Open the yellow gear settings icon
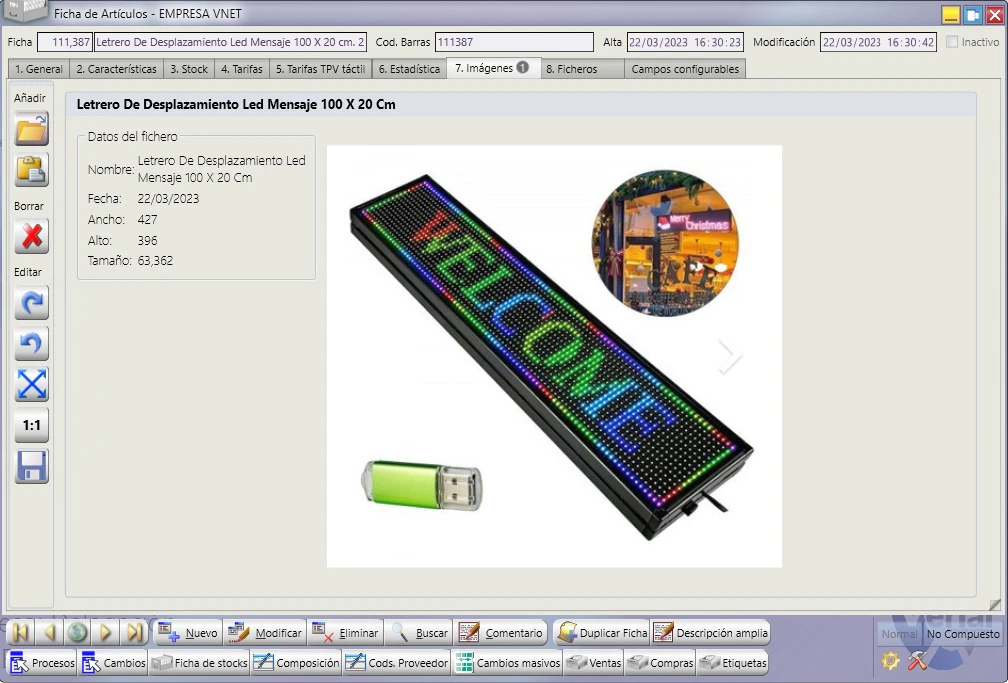Screen dimensions: 1008x683 tap(890, 660)
